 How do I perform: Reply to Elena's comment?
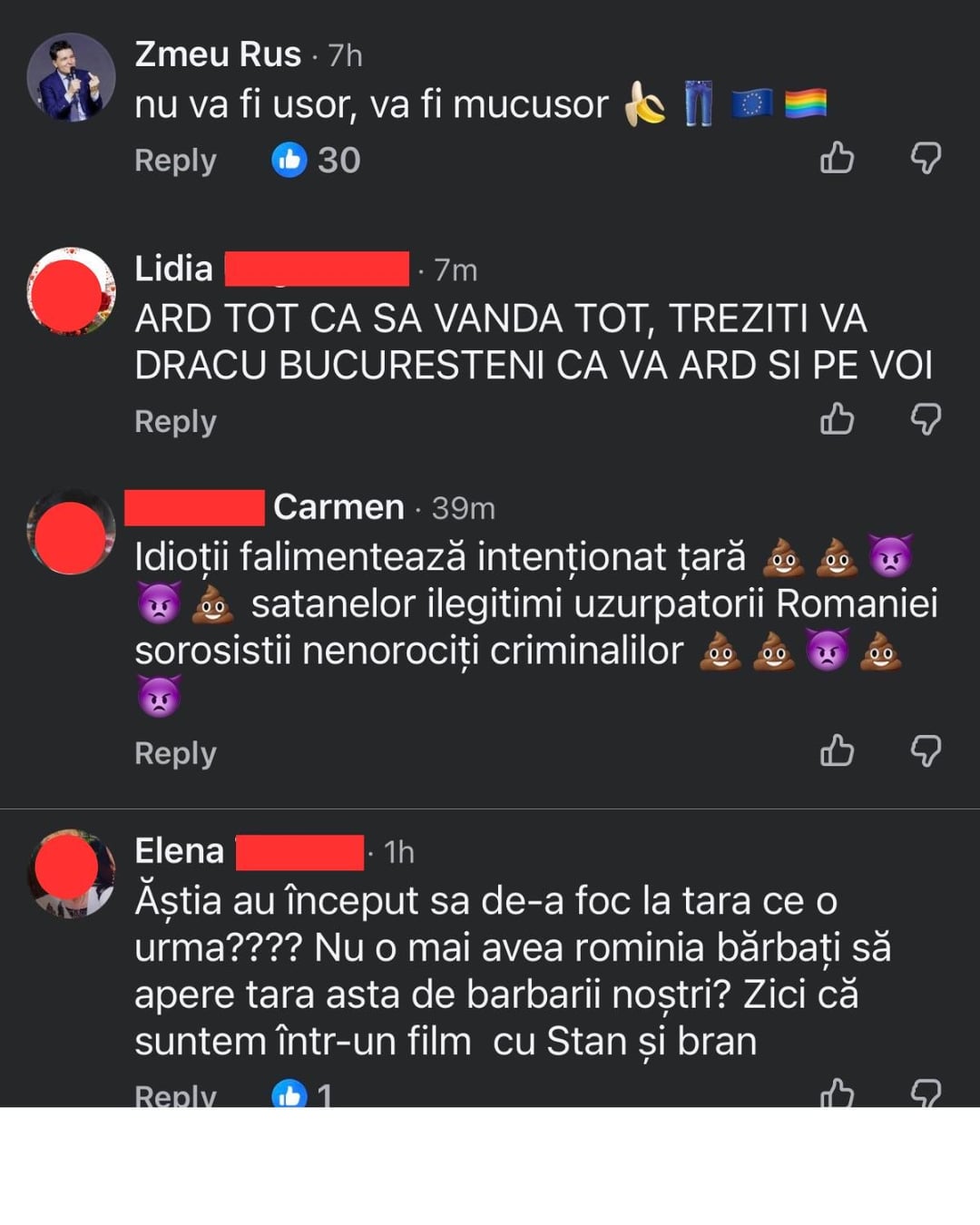tap(175, 1094)
